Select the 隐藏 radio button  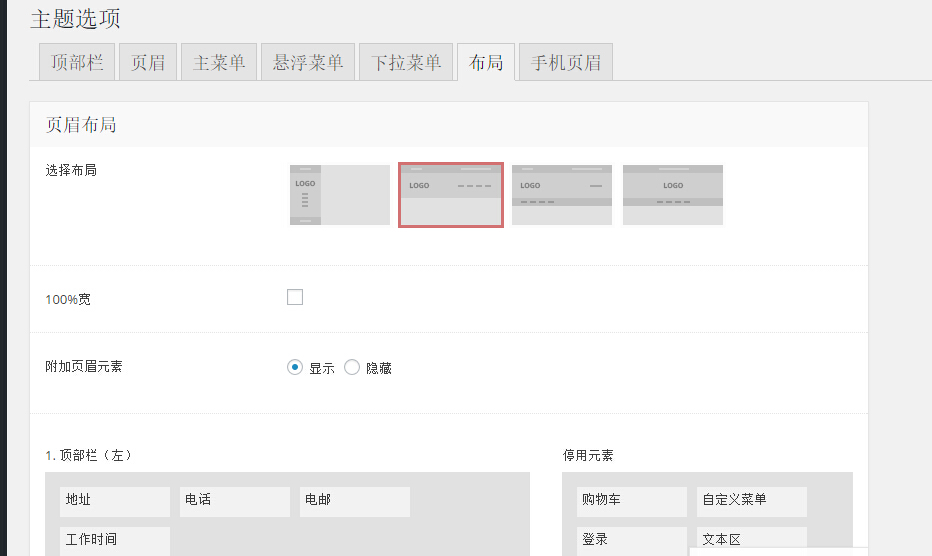pyautogui.click(x=352, y=367)
